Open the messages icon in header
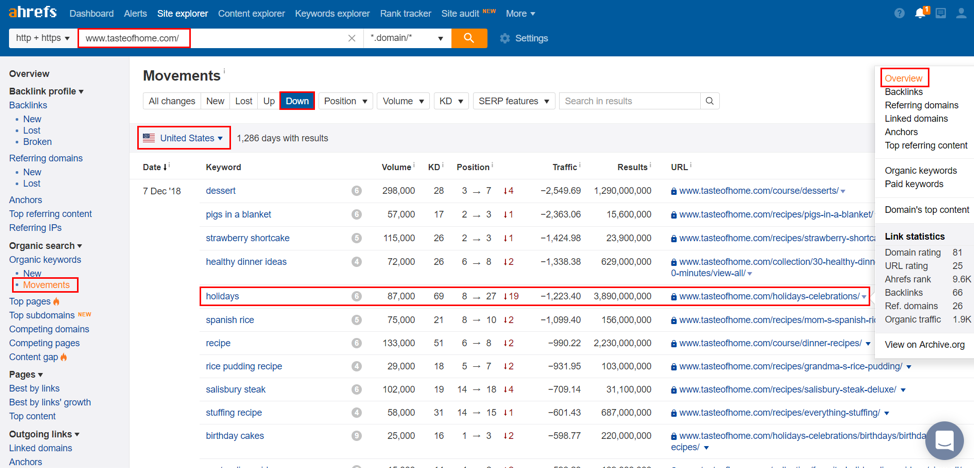Viewport: 974px width, 468px height. tap(941, 13)
